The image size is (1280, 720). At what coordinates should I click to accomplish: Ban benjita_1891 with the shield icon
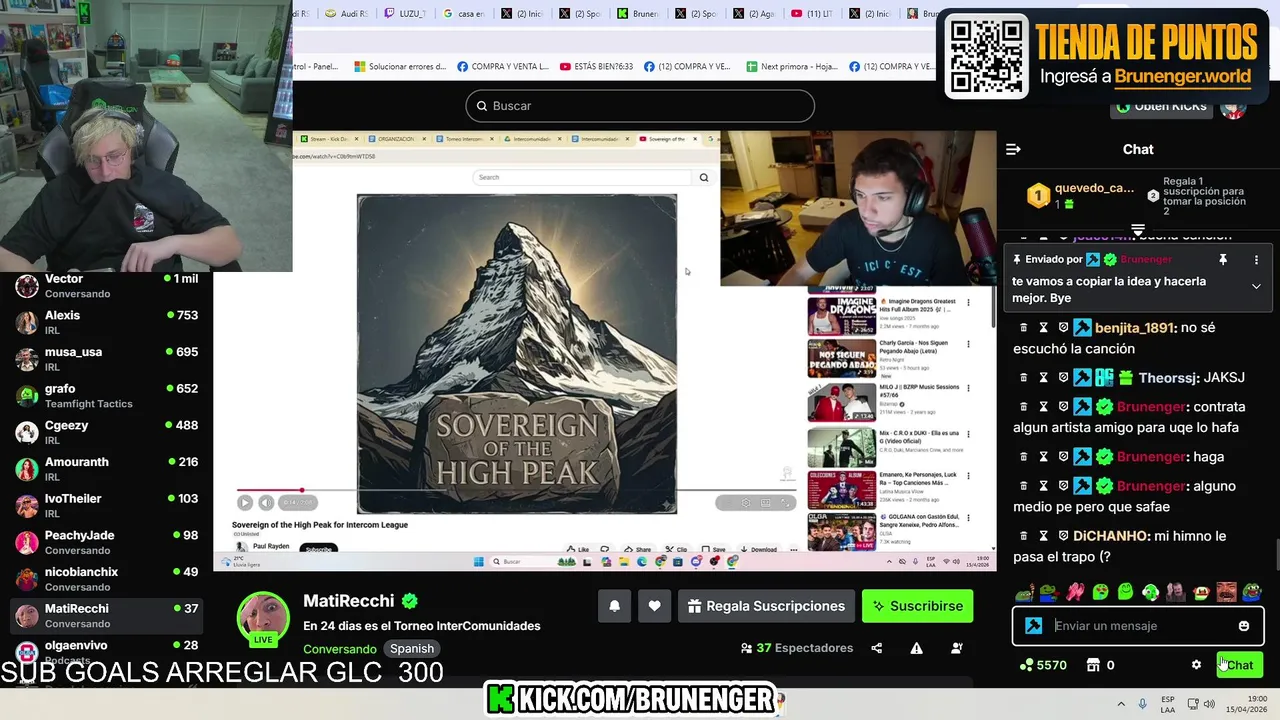pyautogui.click(x=1063, y=327)
